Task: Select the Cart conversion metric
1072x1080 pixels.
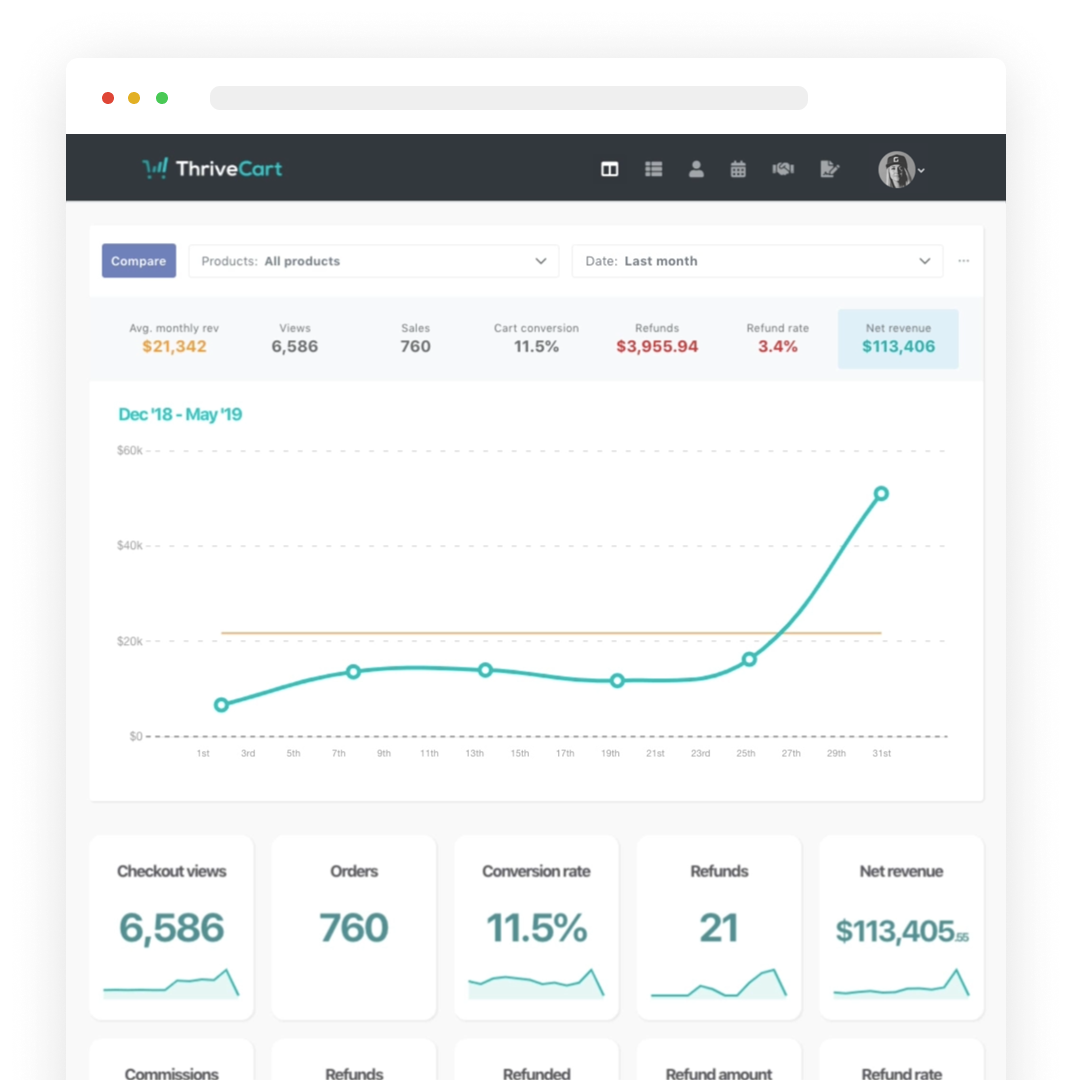Action: pyautogui.click(x=536, y=338)
